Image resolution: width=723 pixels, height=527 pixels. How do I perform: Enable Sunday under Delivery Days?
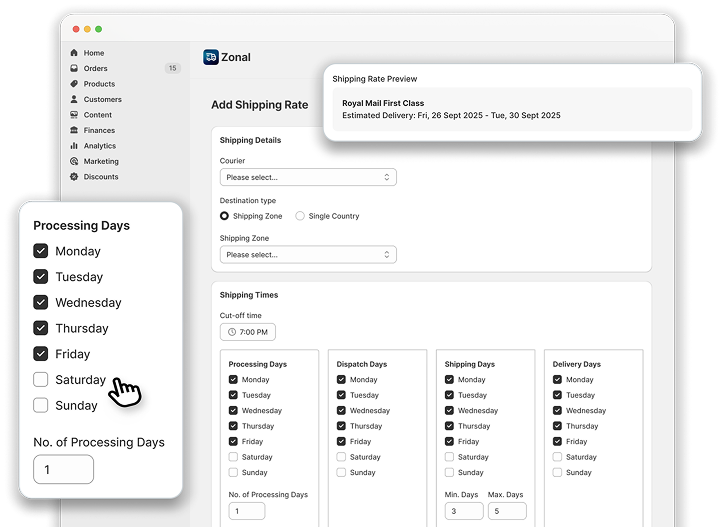tap(557, 472)
